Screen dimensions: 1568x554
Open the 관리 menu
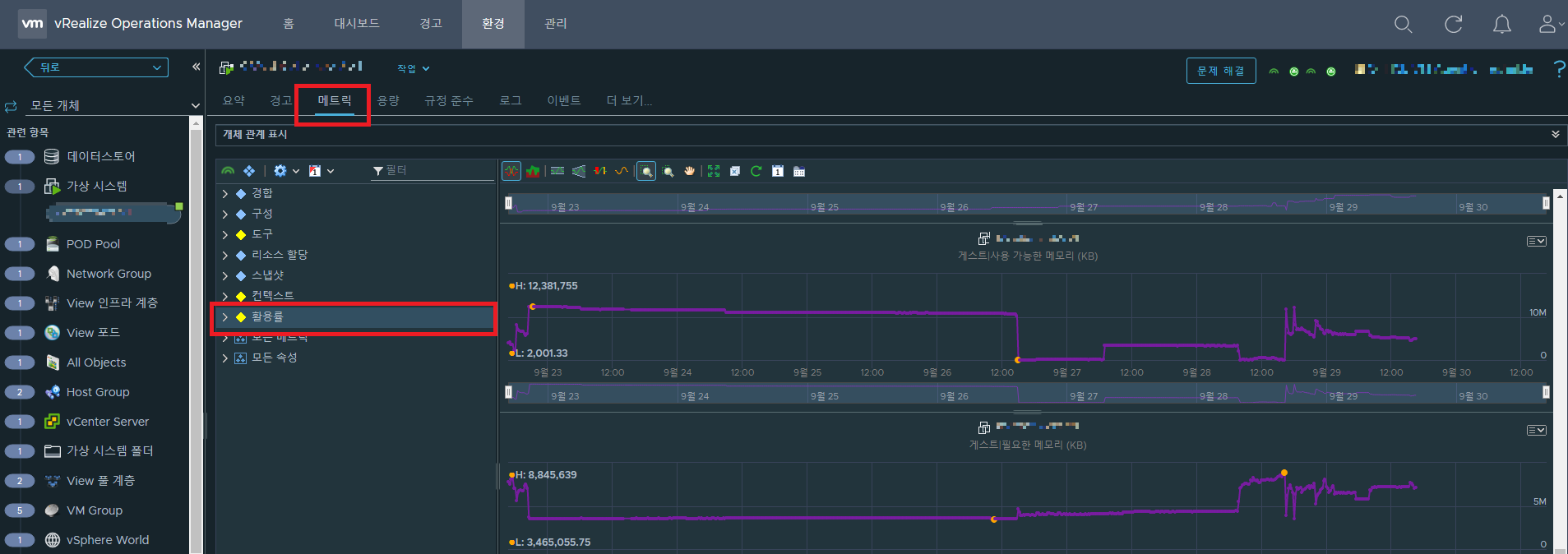556,24
